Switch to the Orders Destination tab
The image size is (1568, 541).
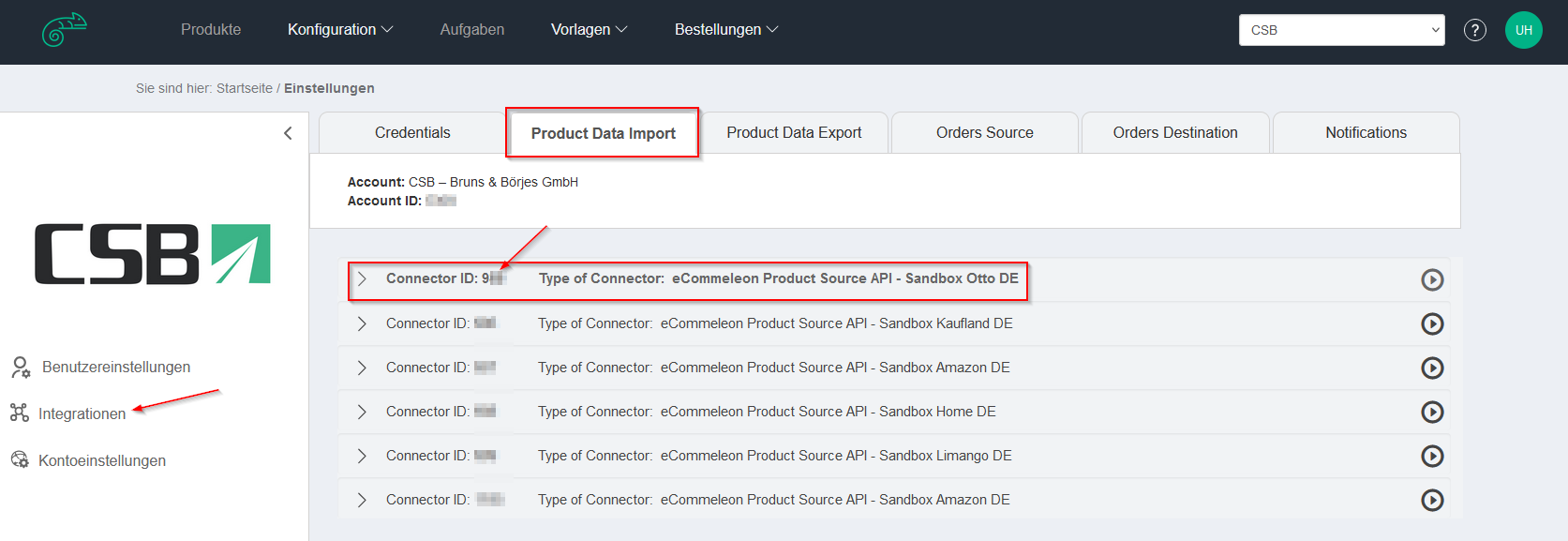[x=1175, y=132]
